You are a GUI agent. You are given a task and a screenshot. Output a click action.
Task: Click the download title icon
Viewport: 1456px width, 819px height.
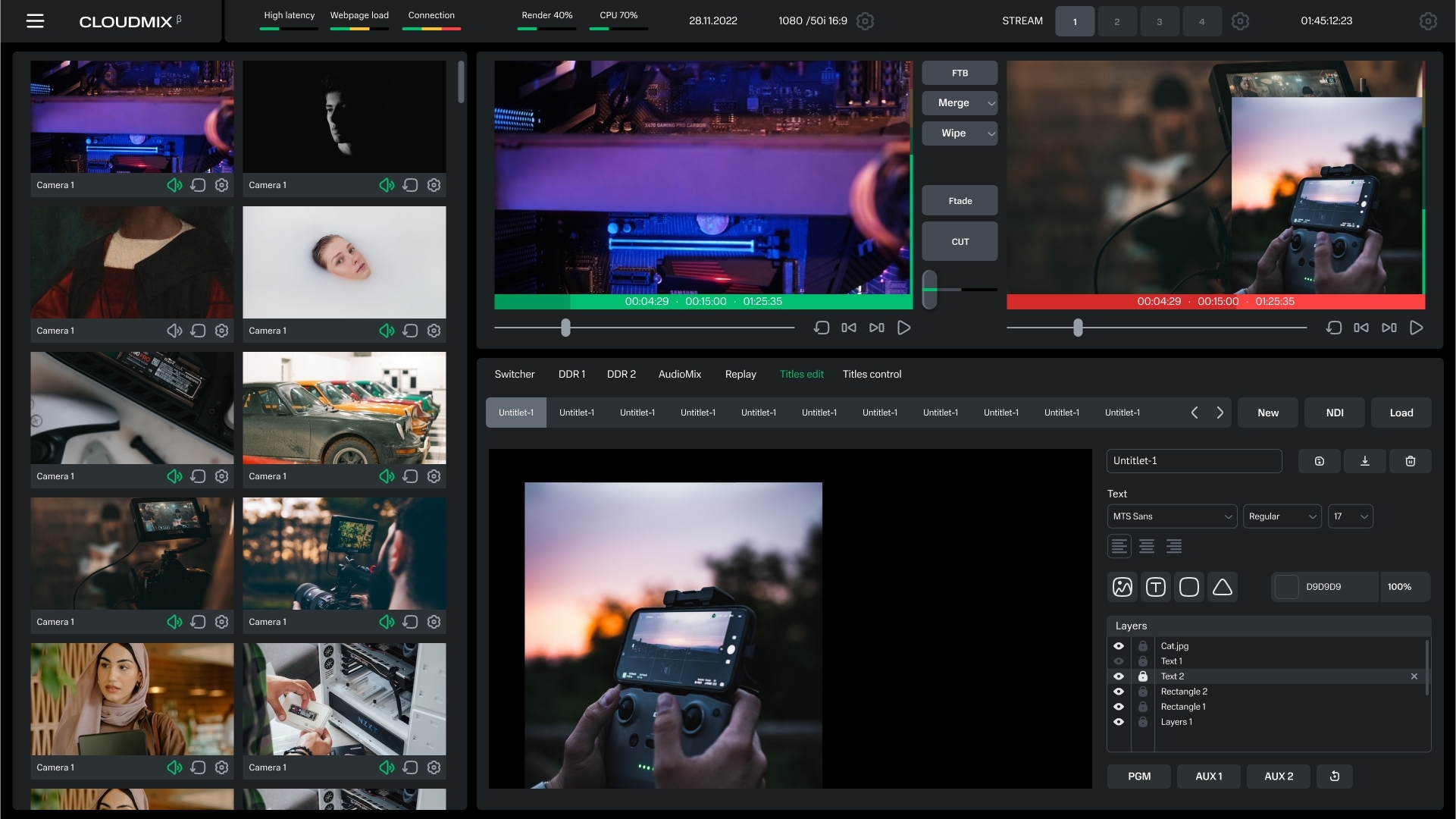(x=1364, y=461)
